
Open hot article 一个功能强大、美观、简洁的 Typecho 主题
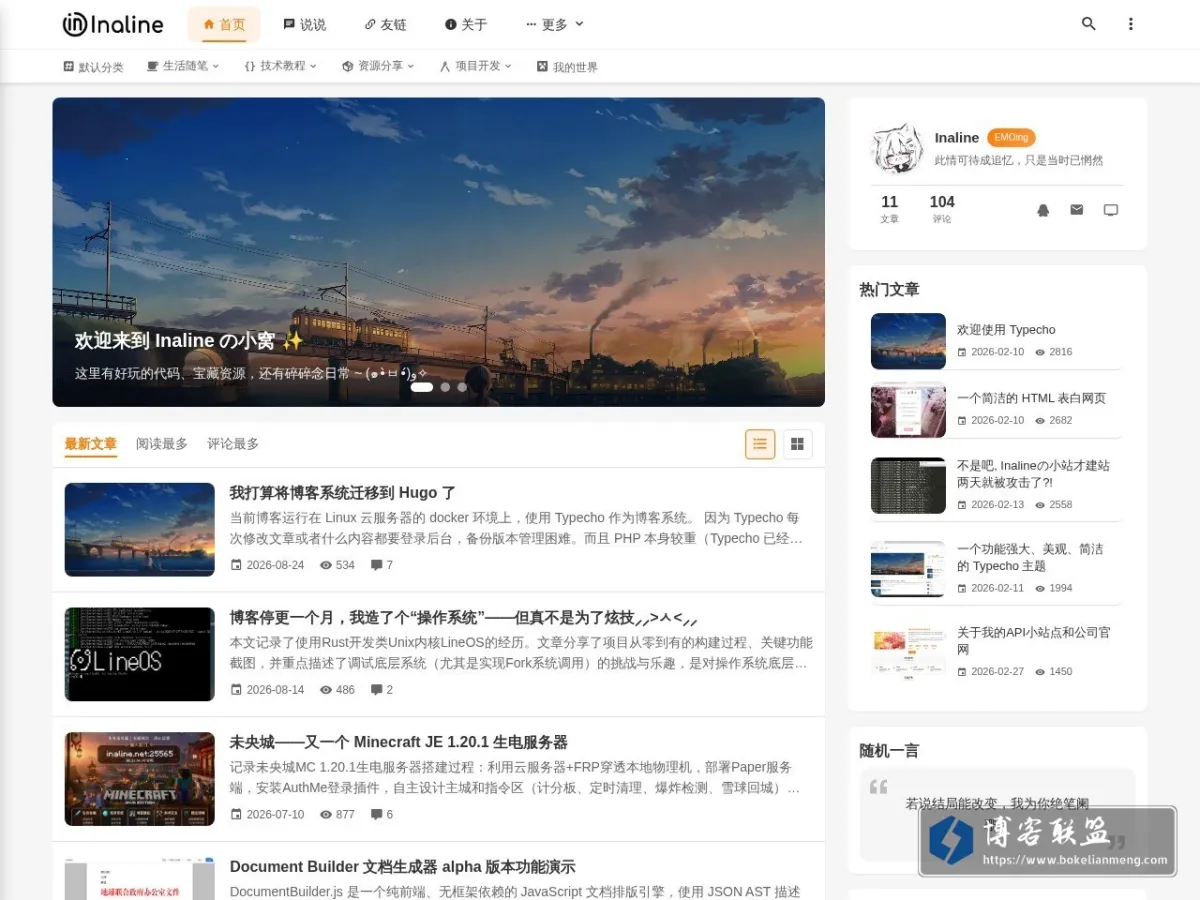pos(1030,558)
